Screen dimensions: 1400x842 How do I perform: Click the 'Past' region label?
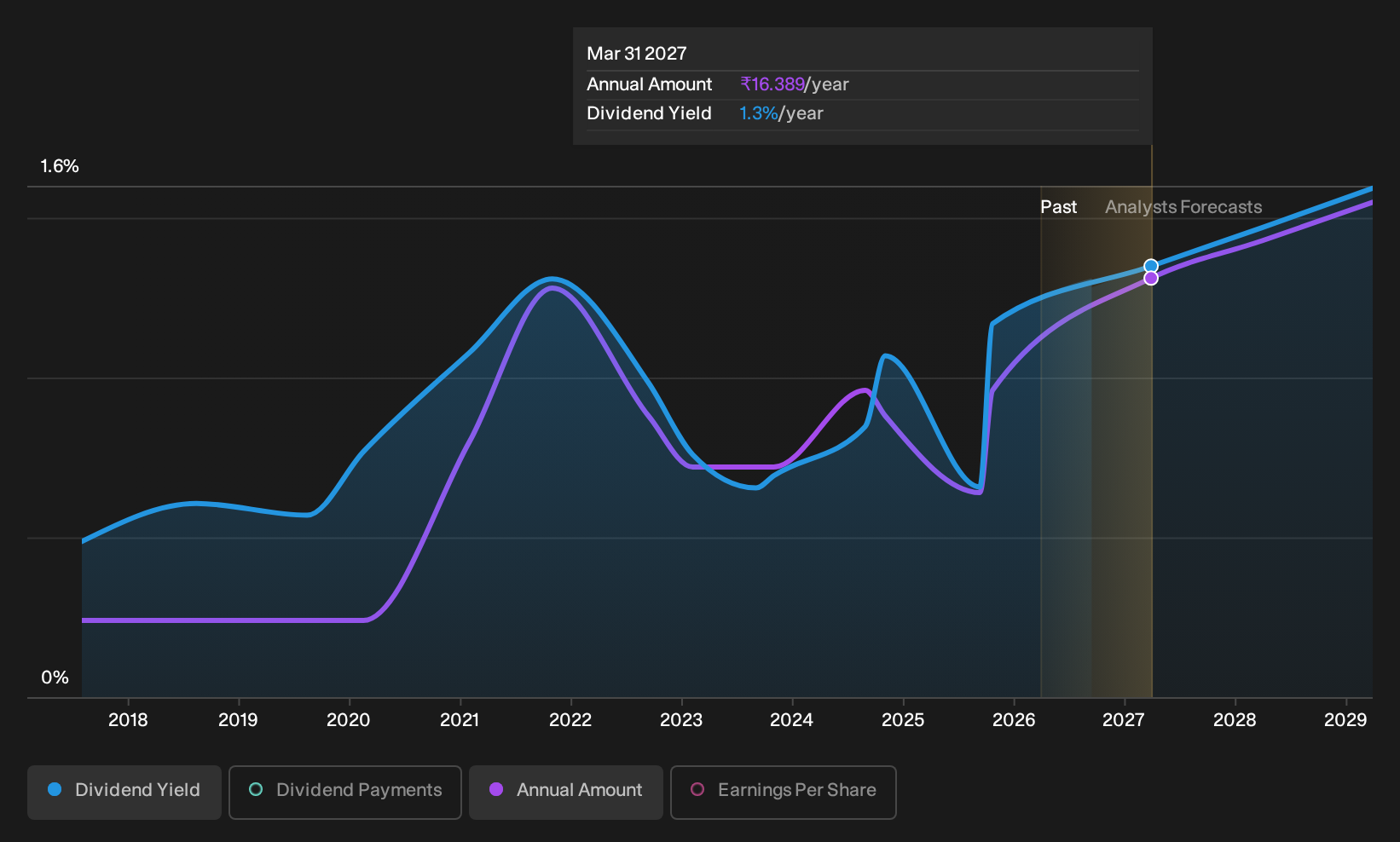tap(1058, 207)
